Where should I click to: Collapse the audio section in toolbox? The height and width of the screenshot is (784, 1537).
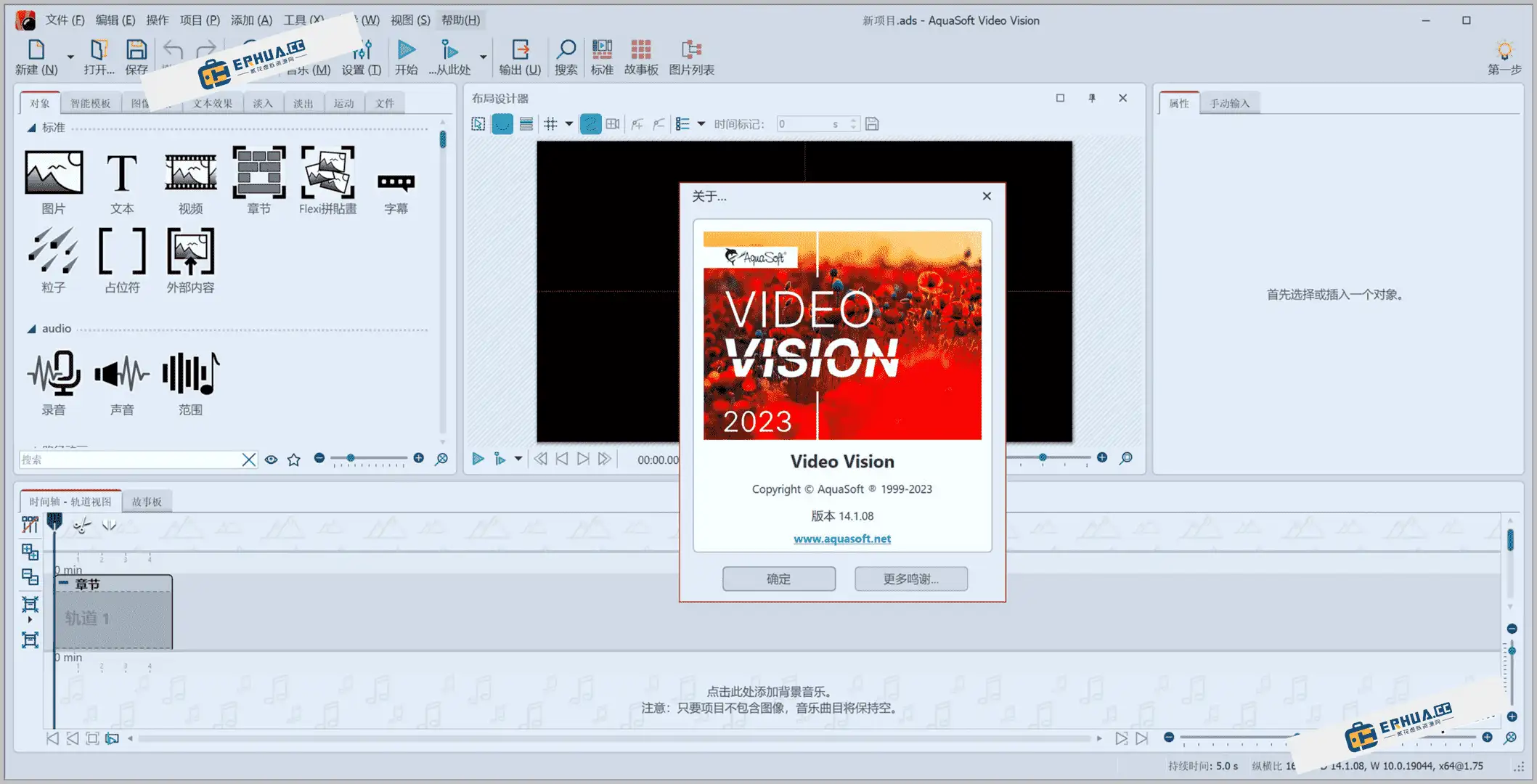pyautogui.click(x=32, y=329)
